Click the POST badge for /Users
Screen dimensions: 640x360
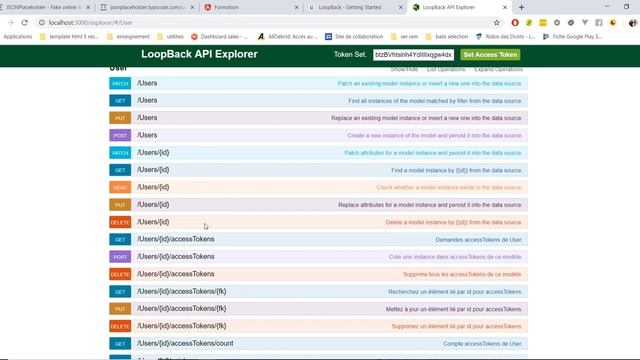tap(120, 136)
